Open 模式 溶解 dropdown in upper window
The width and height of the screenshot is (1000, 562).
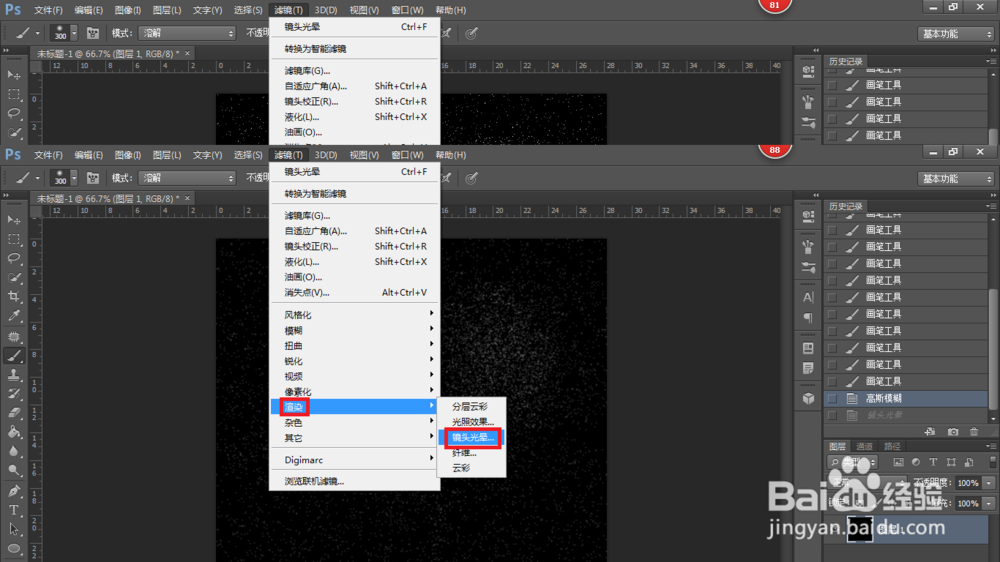click(188, 33)
